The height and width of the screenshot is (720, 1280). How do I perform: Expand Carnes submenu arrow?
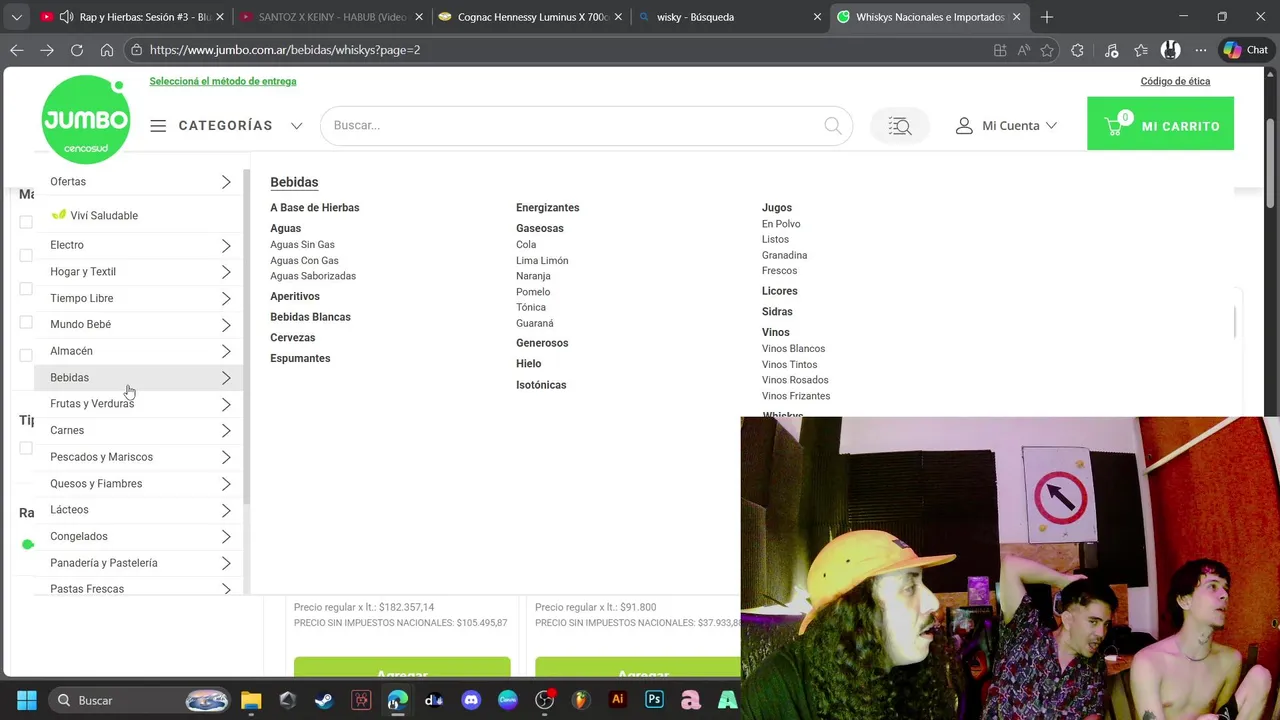coord(226,431)
